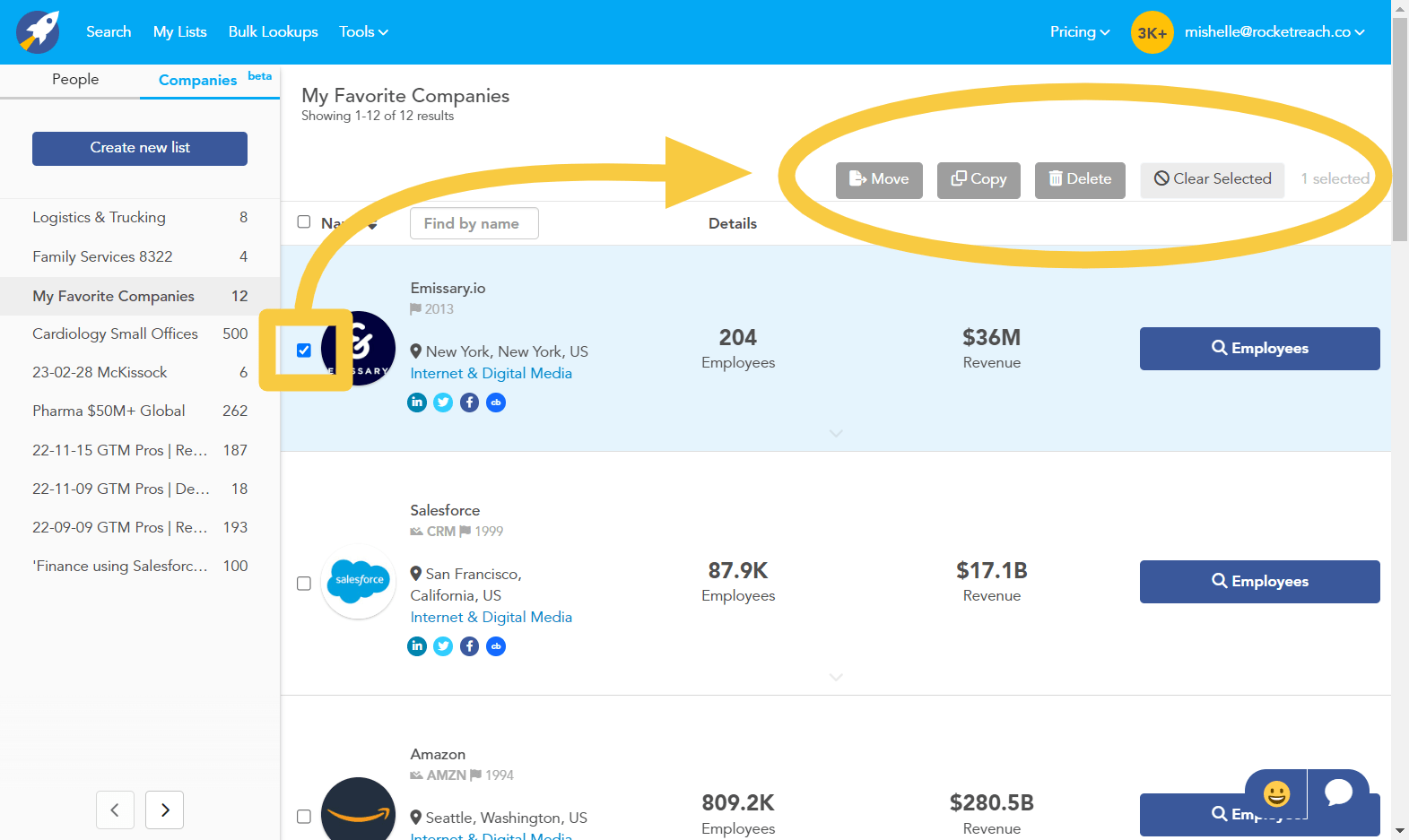Viewport: 1409px width, 840px height.
Task: Open the 'Finance using Salesforc… list
Action: (x=140, y=567)
